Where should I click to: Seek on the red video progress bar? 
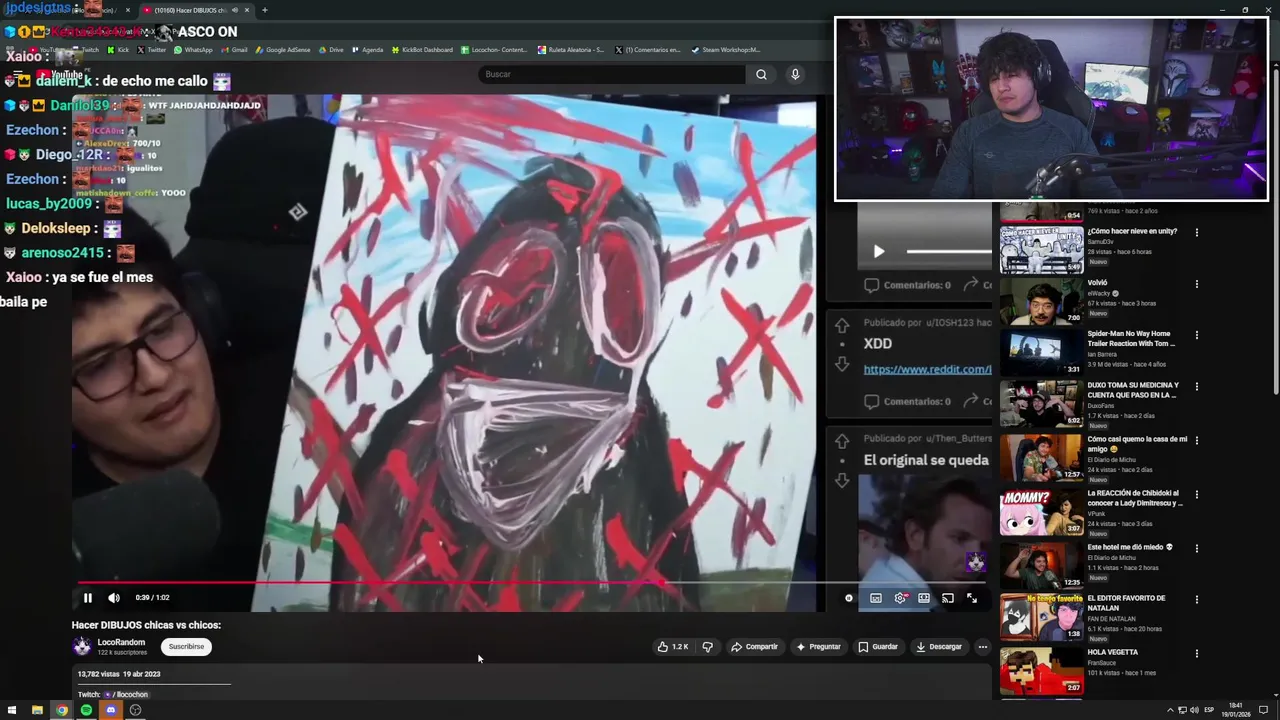tap(532, 582)
